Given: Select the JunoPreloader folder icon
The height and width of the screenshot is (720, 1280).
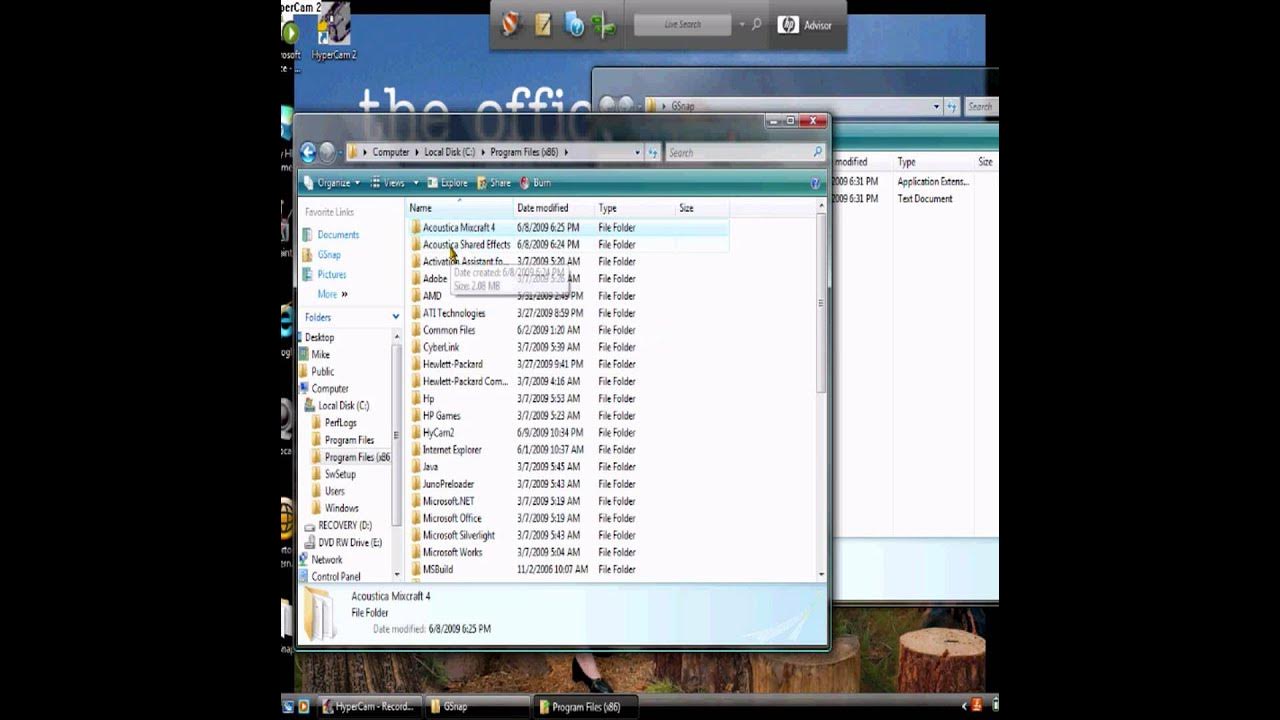Looking at the screenshot, I should [x=416, y=484].
